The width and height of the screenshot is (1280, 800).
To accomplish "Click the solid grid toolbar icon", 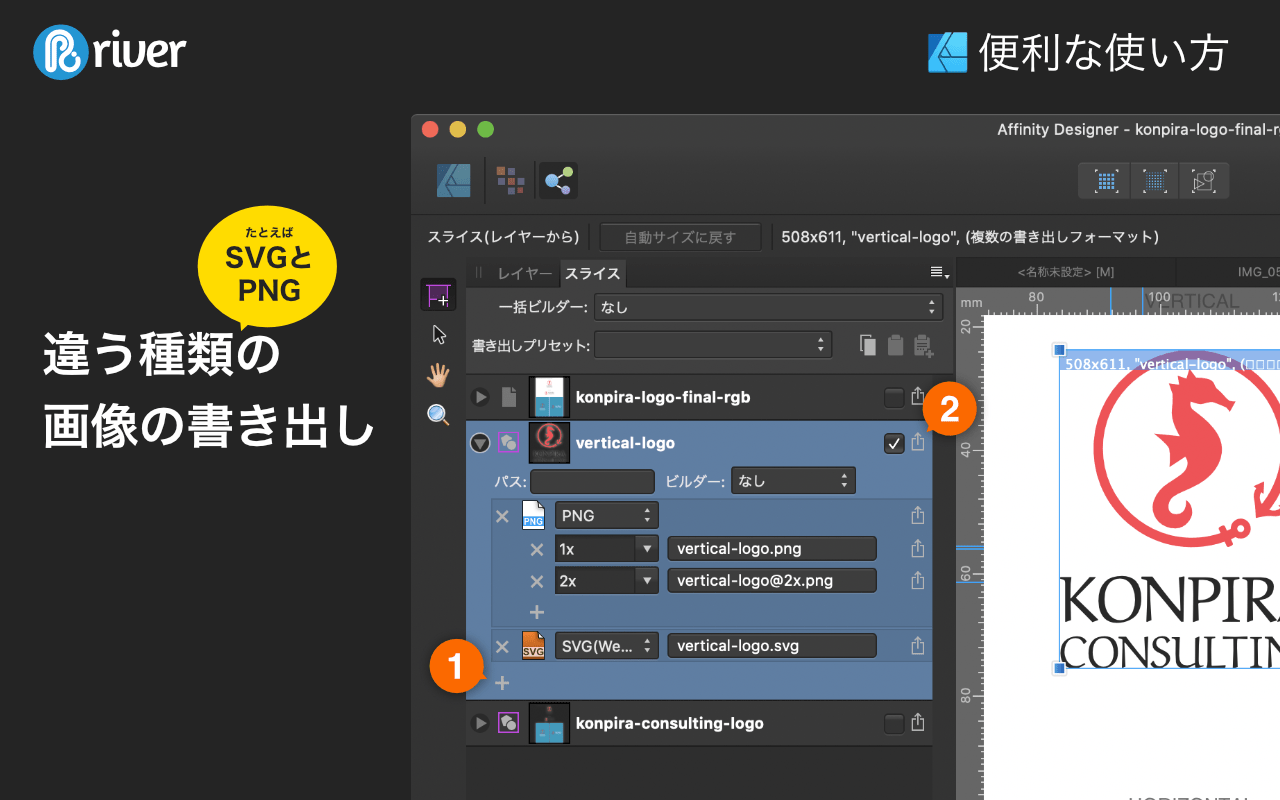I will 1105,181.
